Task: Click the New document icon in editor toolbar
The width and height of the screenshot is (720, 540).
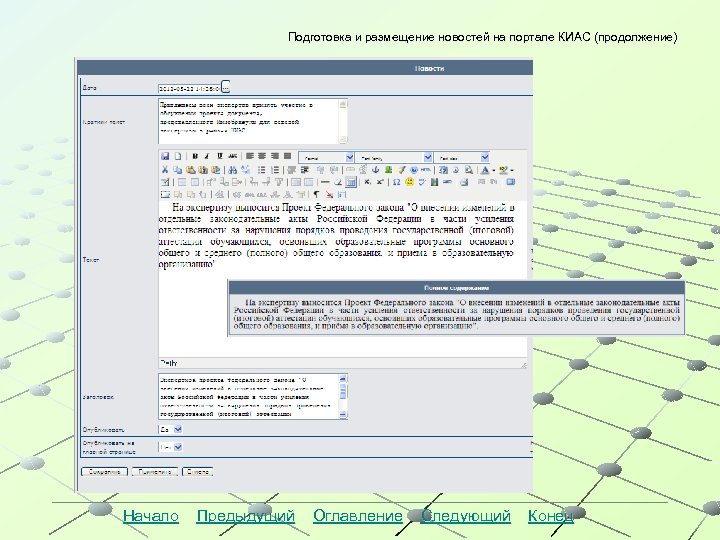Action: 178,156
